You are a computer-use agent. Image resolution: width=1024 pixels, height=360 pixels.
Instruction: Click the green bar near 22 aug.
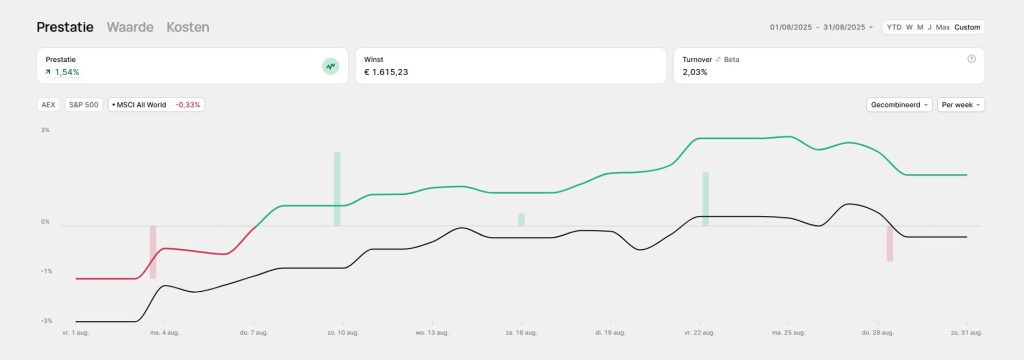(705, 199)
